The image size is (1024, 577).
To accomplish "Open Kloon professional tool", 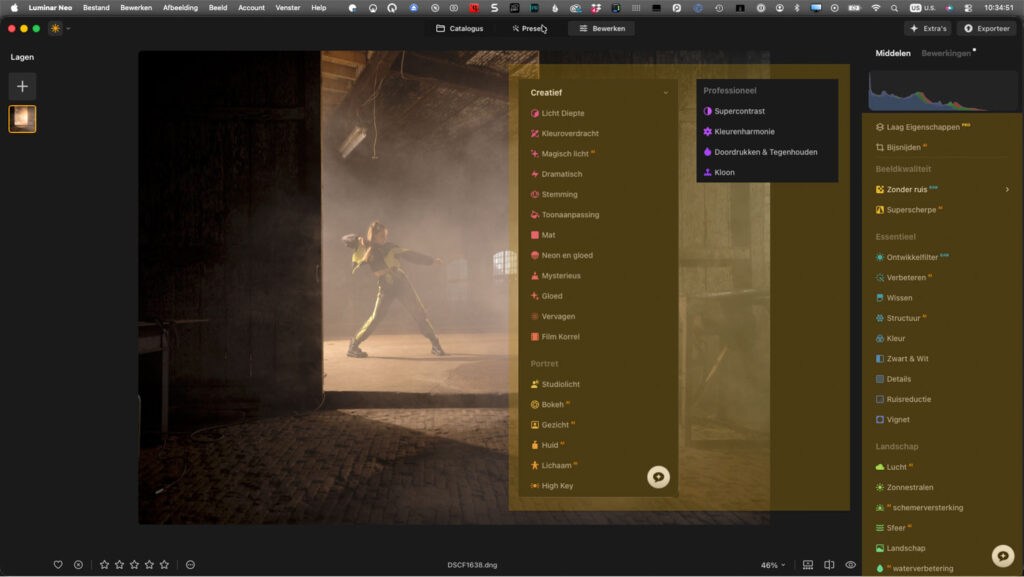I will pos(718,172).
